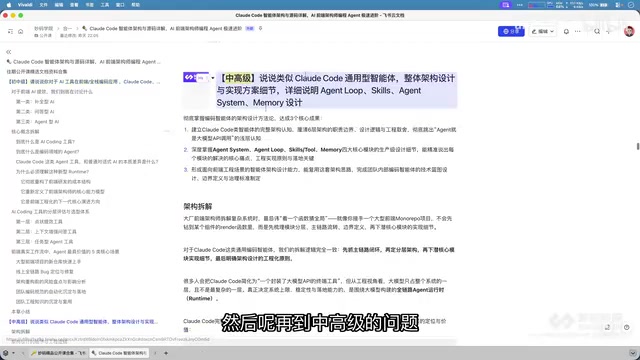Open a new browser tab with plus
Screen dimensions: 640x360
click(166, 353)
